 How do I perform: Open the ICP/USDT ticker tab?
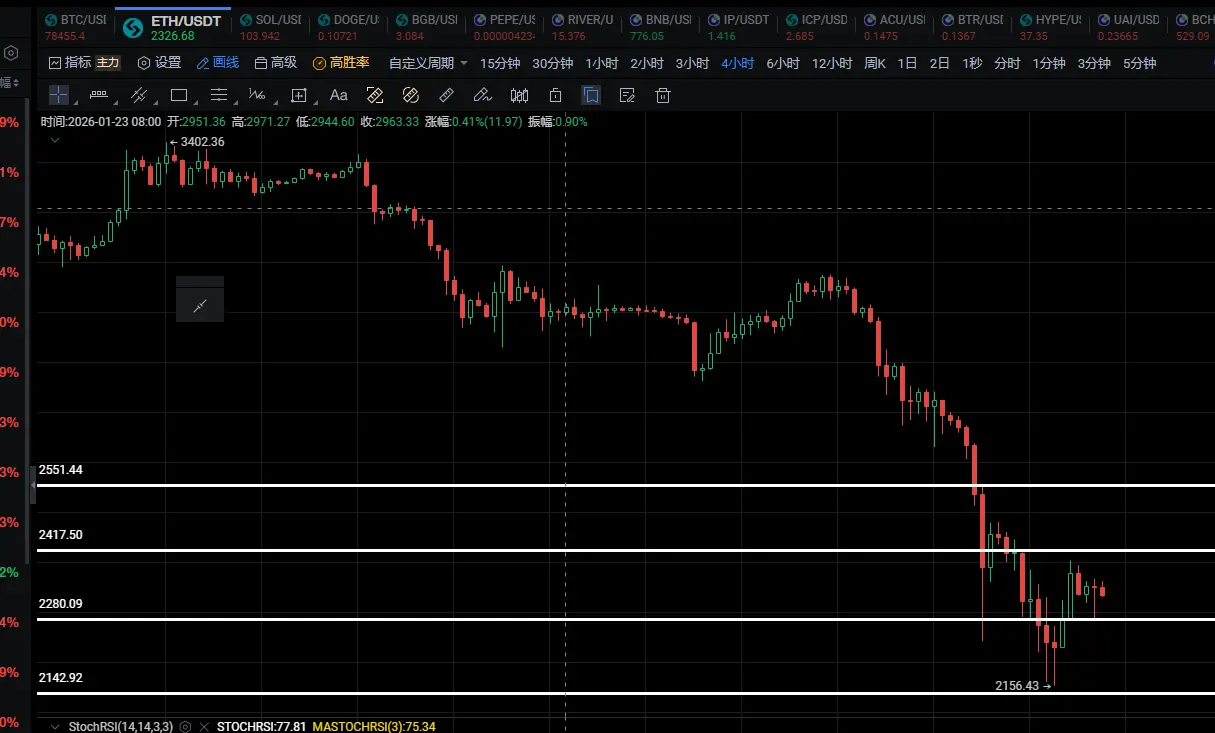pos(816,27)
